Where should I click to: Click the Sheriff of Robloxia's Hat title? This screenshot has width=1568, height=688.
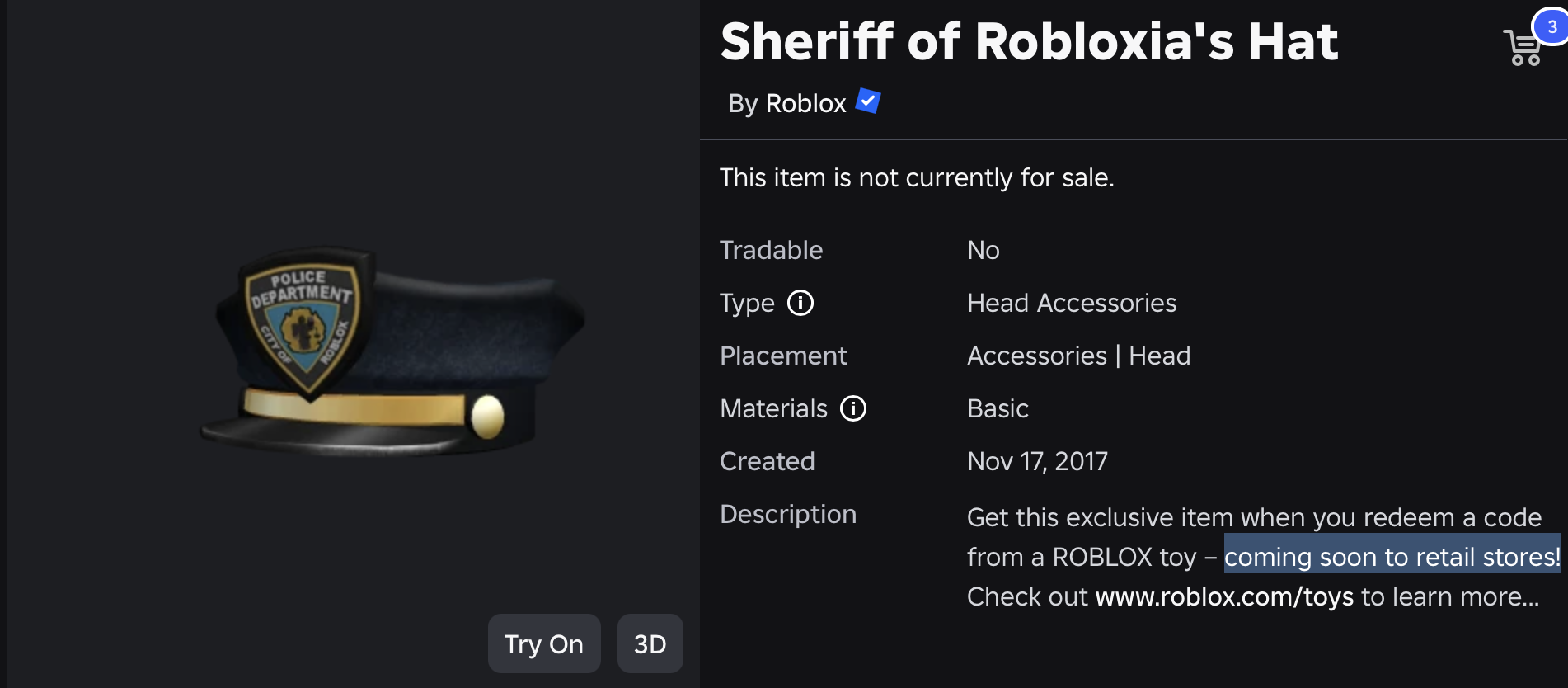[x=1028, y=41]
